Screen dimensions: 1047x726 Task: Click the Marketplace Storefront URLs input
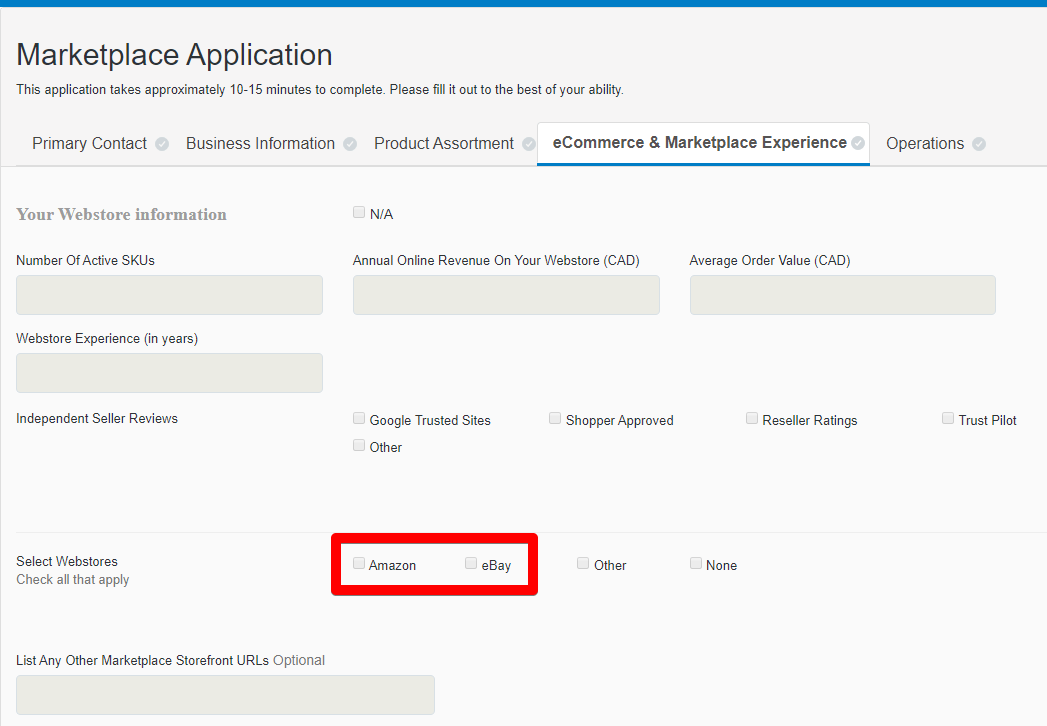coord(224,694)
